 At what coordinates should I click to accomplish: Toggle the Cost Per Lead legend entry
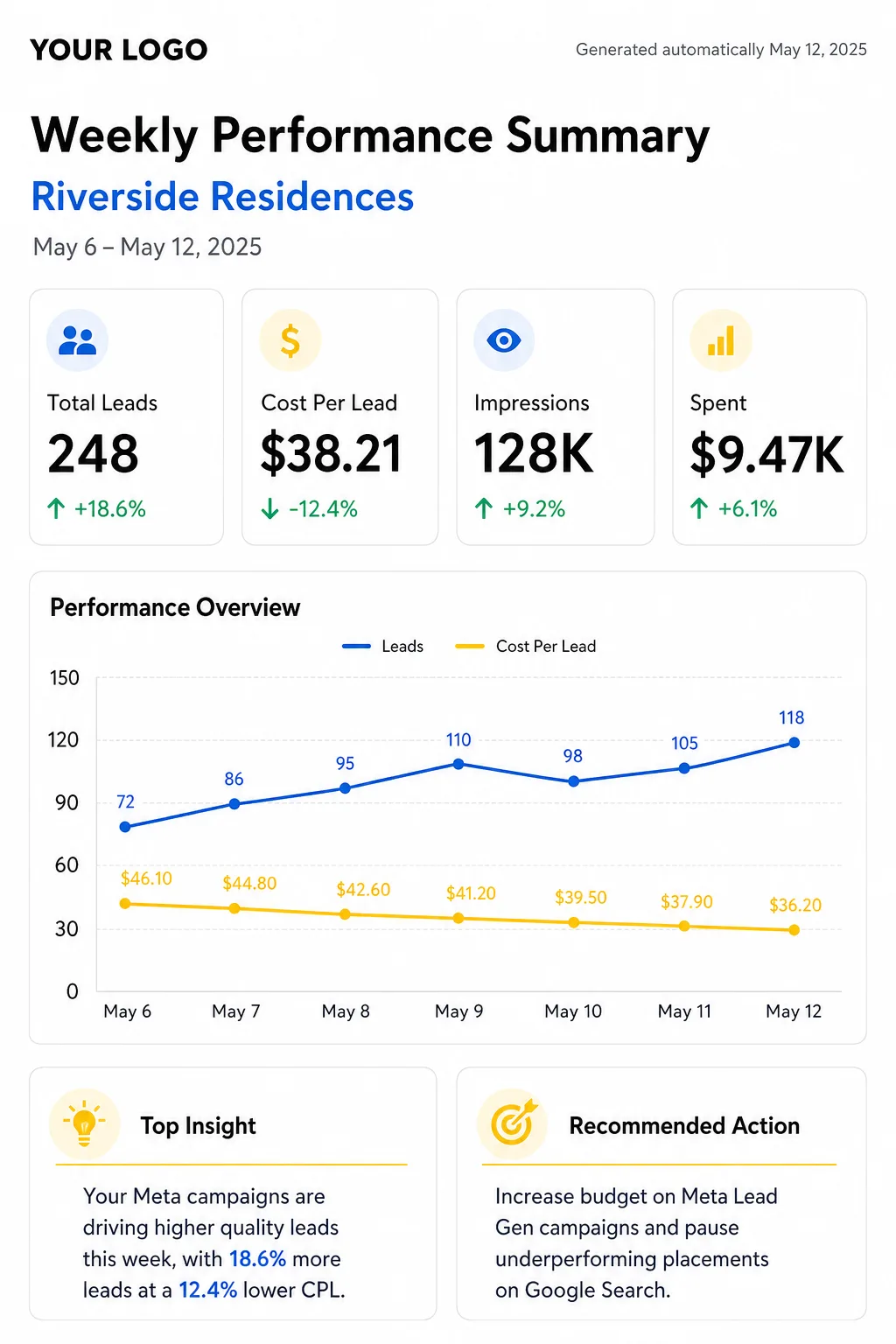(x=526, y=647)
